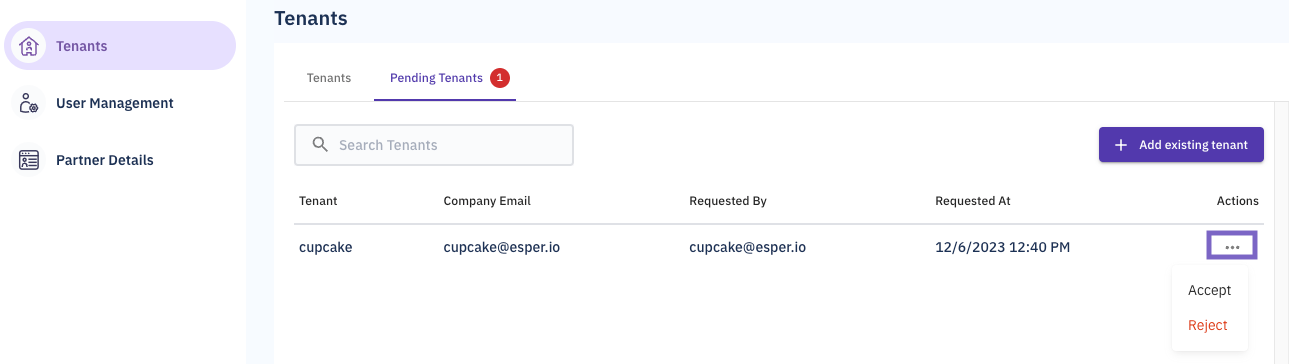Screen dimensions: 1289x364
Task: Click the User Management person-gear icon
Action: [x=29, y=103]
